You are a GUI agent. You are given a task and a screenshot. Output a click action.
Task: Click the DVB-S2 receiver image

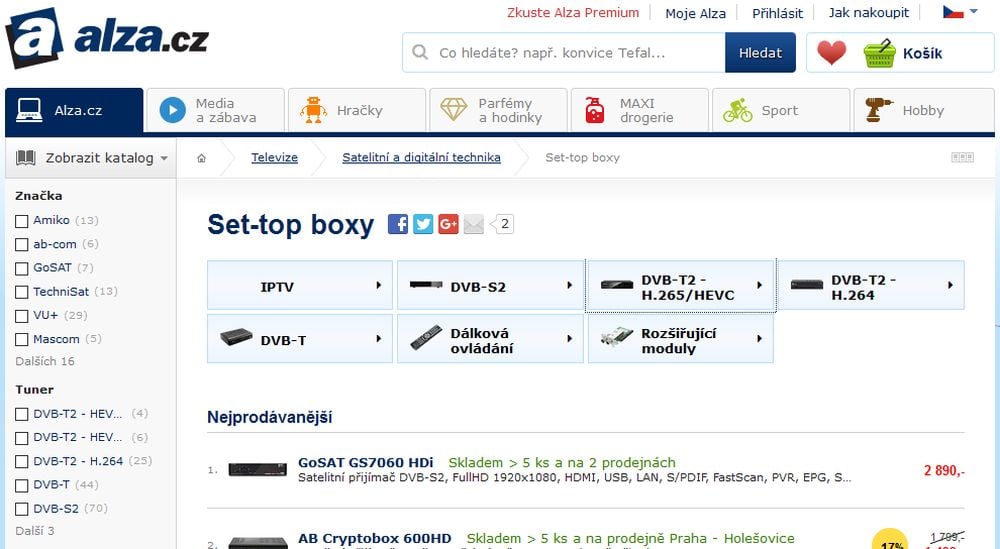pyautogui.click(x=426, y=285)
